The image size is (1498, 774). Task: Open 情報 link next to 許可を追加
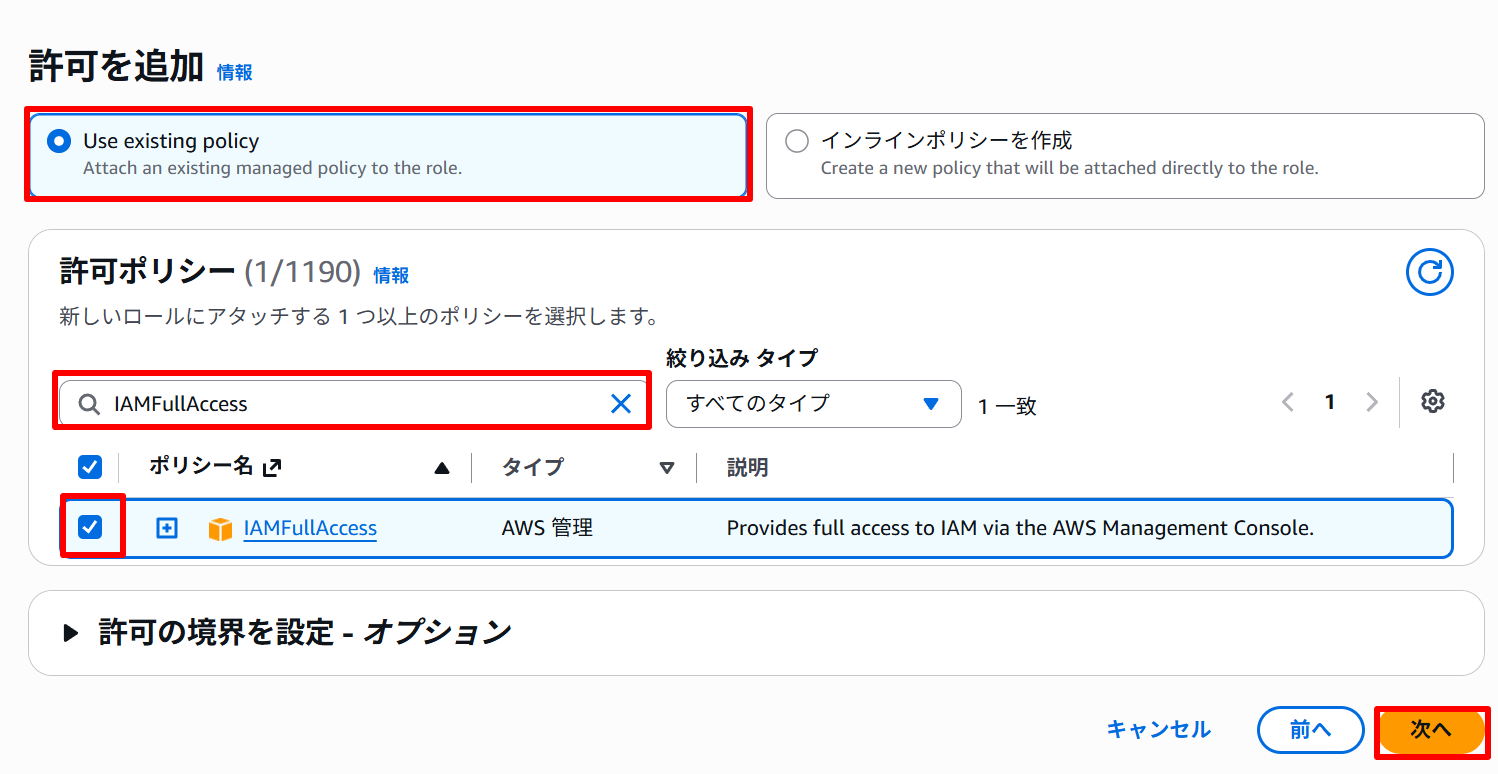235,72
